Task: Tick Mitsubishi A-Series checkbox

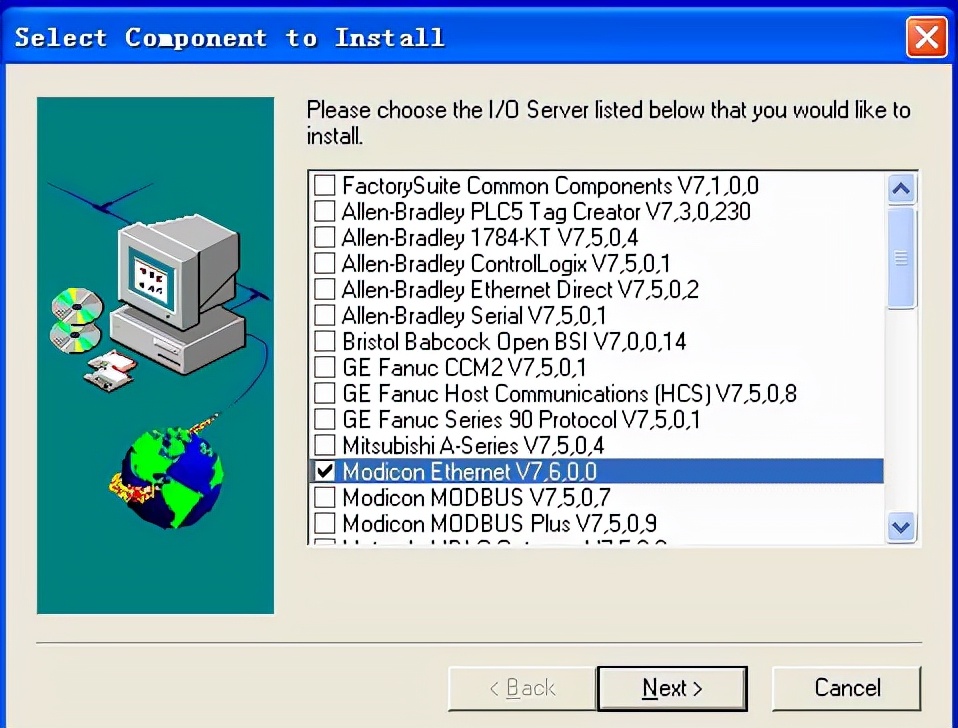Action: tap(324, 445)
